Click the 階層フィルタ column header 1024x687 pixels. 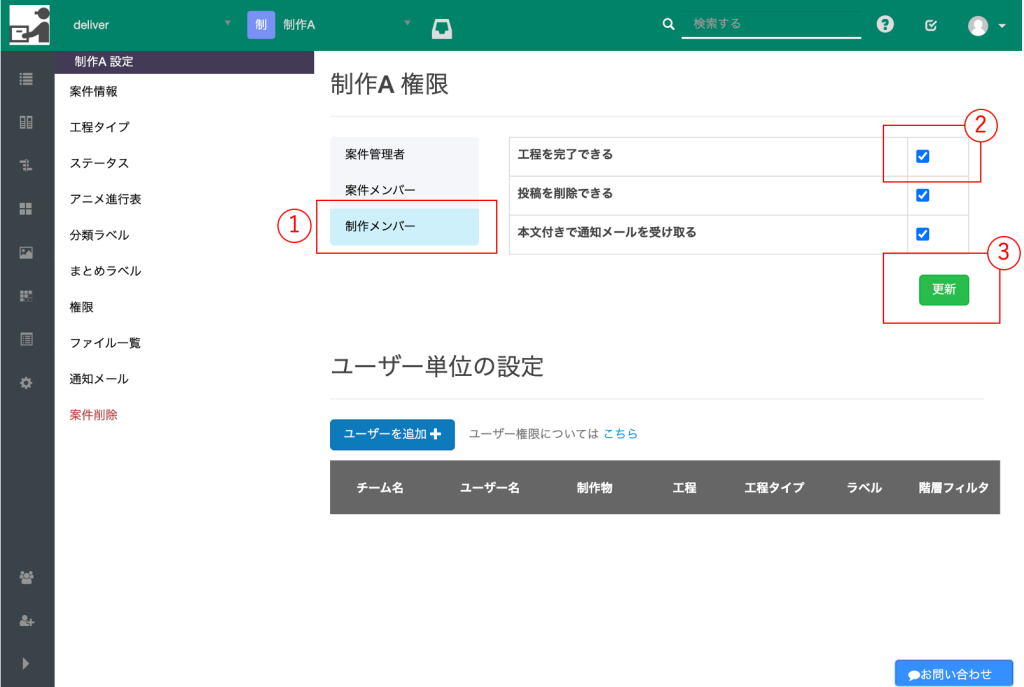pyautogui.click(x=953, y=488)
